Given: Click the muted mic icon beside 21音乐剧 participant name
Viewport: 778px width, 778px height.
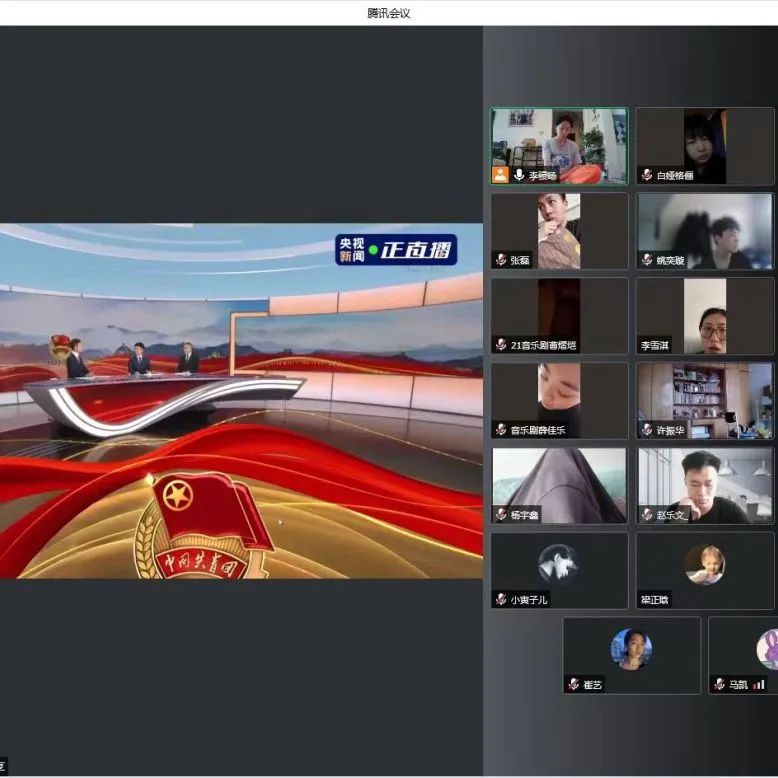Looking at the screenshot, I should [x=501, y=344].
